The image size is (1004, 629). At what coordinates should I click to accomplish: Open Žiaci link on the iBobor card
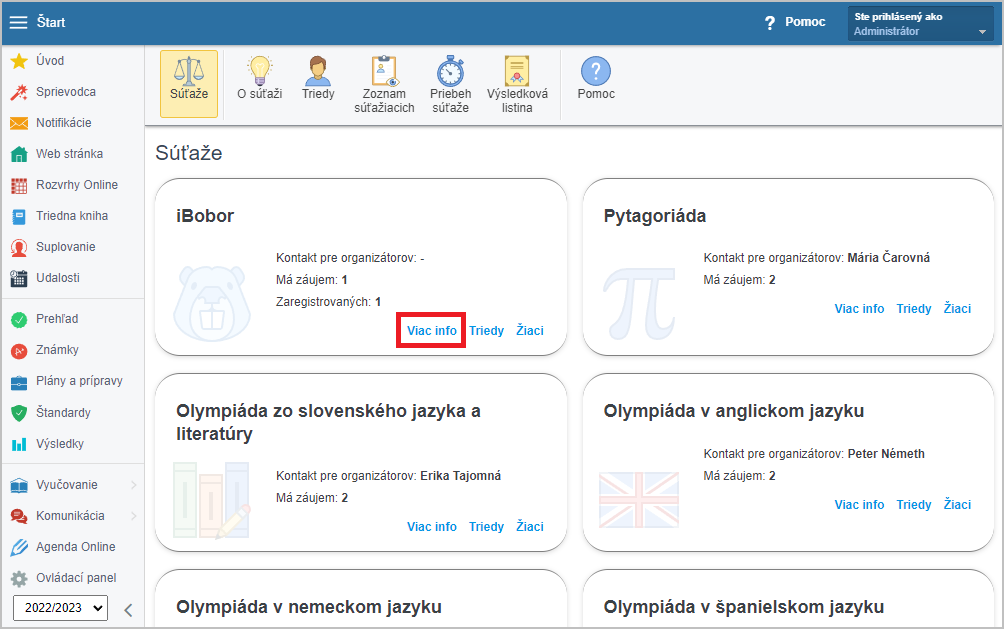point(530,331)
